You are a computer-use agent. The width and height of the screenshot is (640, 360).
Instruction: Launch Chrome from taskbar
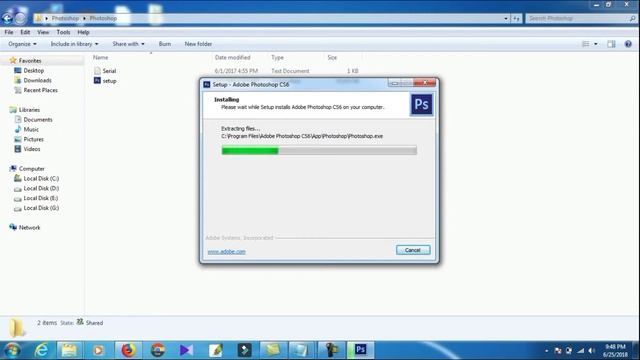pyautogui.click(x=158, y=350)
